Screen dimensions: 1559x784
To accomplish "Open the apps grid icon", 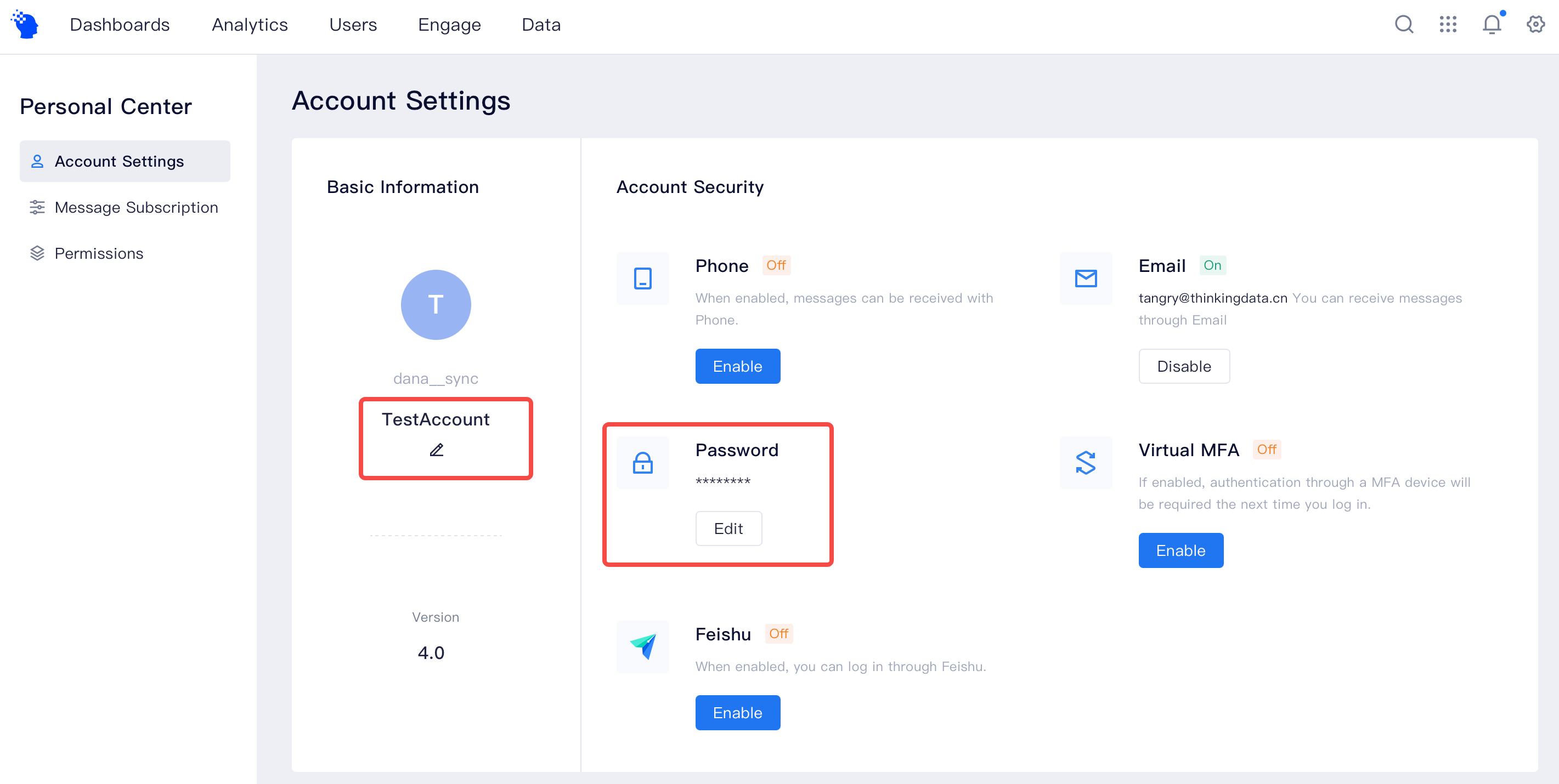I will (1448, 24).
